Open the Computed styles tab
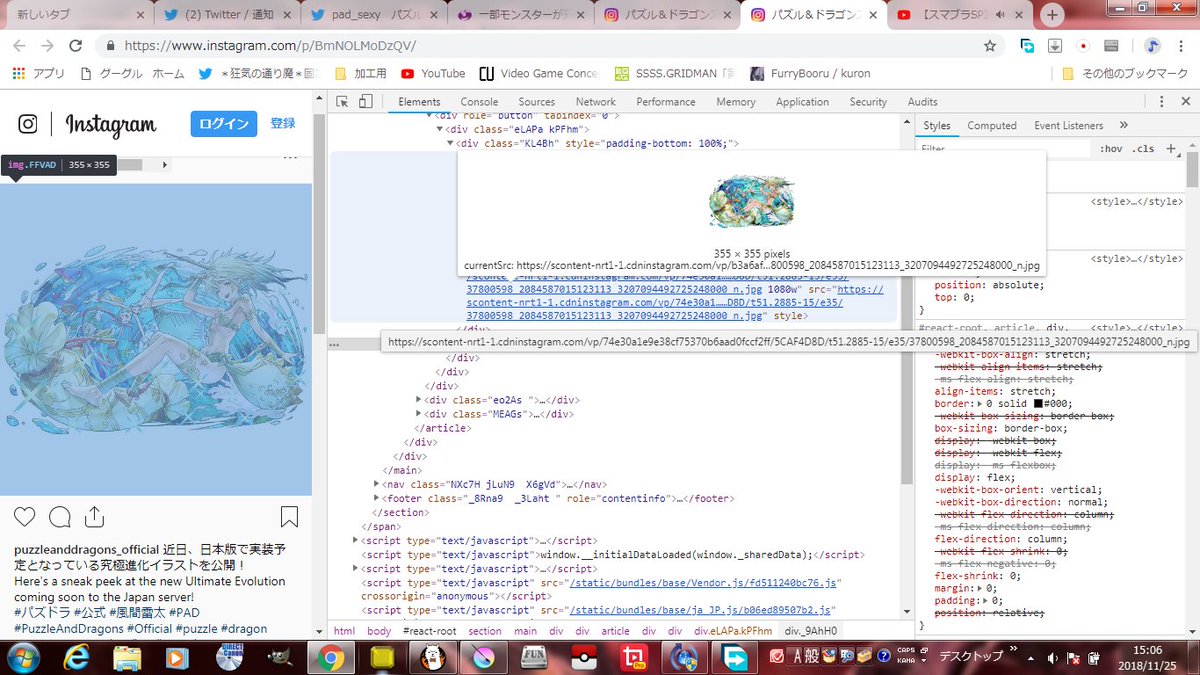1200x675 pixels. click(992, 125)
